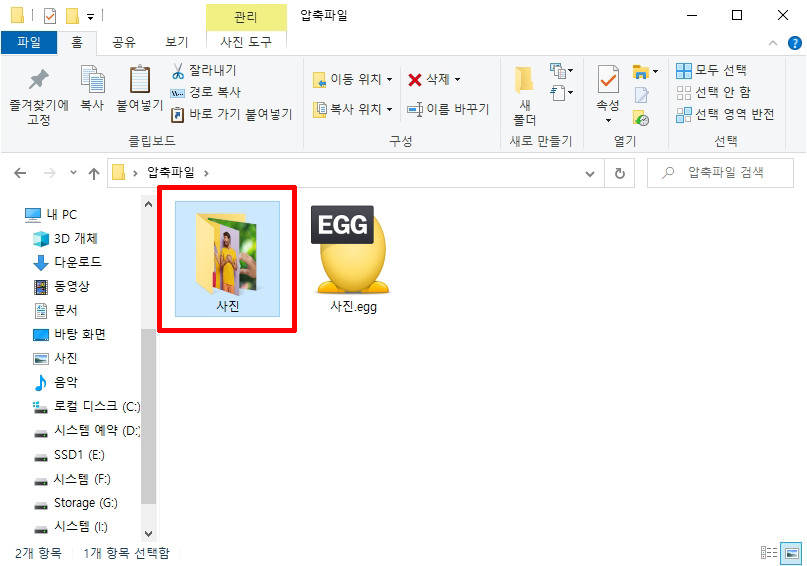Click the red X 삭제 (Delete) button

click(428, 79)
